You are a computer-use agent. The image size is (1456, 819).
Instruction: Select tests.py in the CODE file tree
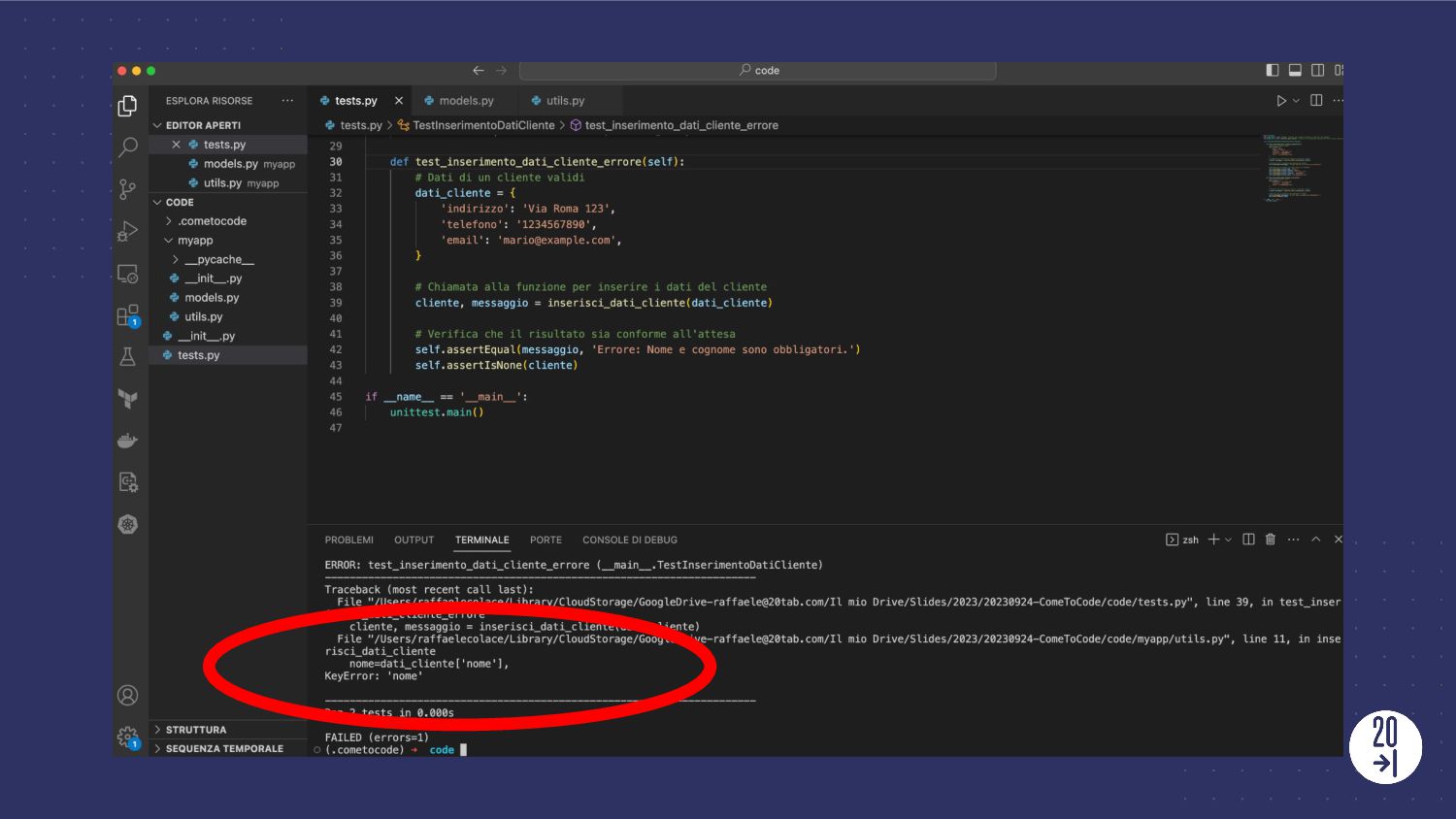199,355
